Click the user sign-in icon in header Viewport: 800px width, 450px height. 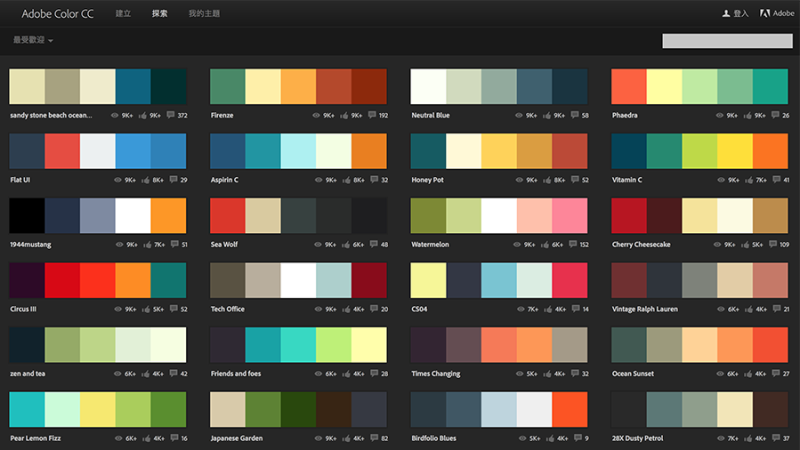pos(727,14)
